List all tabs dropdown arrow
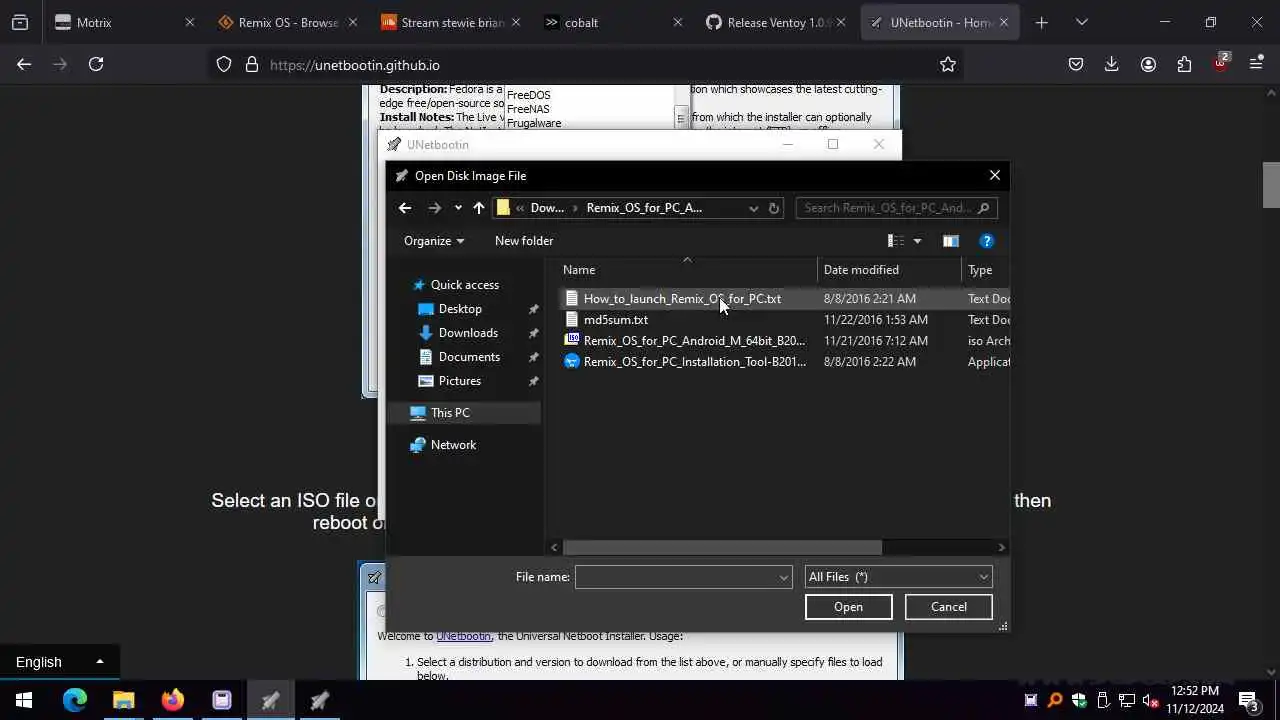This screenshot has height=720, width=1280. pyautogui.click(x=1082, y=22)
